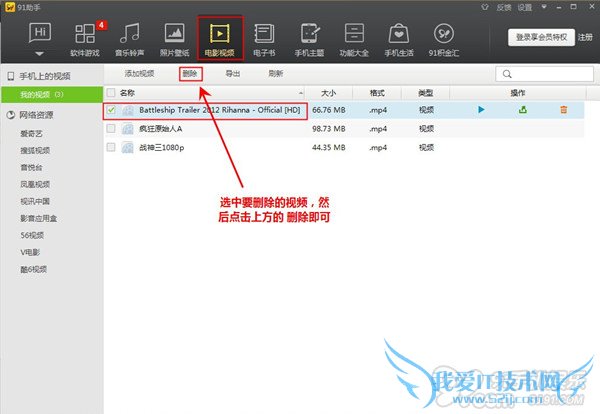
Task: Export Battleship Trailer via green icon
Action: 523,110
